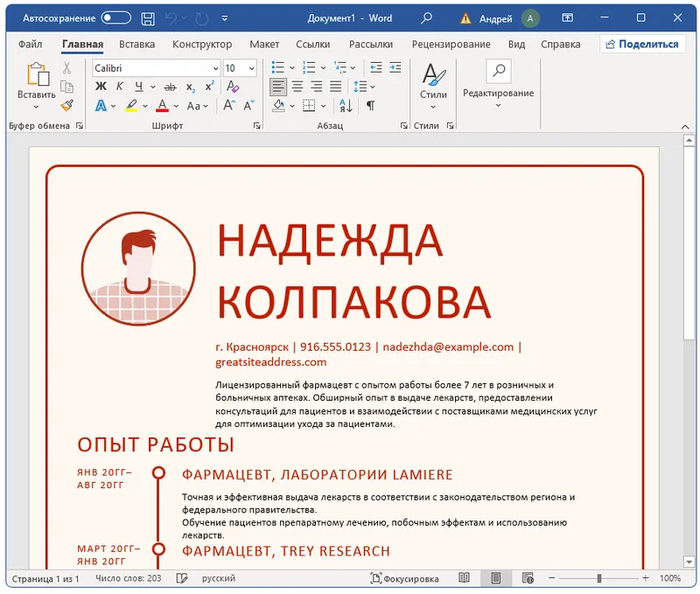Apply italic formatting with К button

click(118, 87)
